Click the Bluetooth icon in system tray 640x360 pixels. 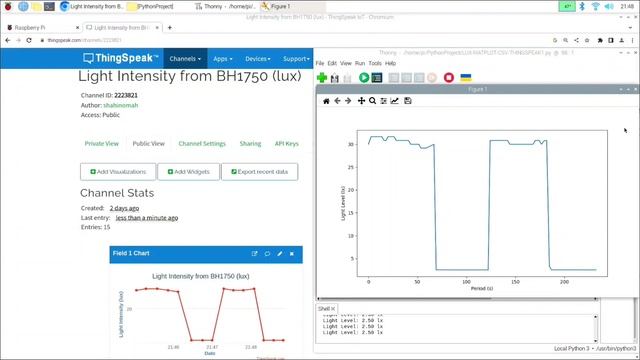click(x=582, y=6)
